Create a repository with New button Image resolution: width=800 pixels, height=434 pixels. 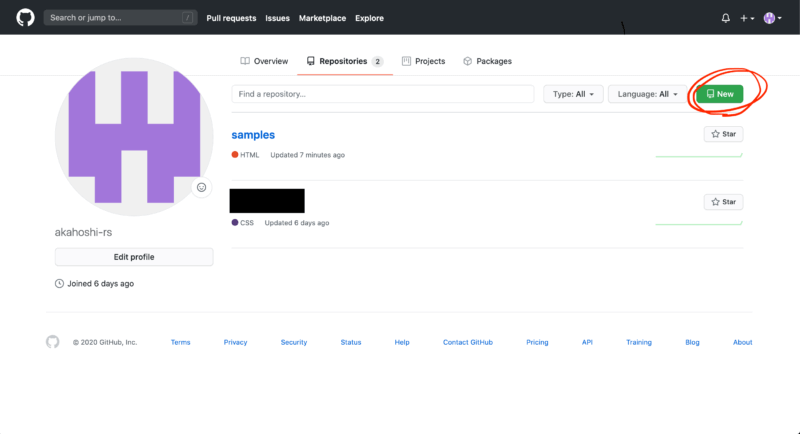coord(720,94)
